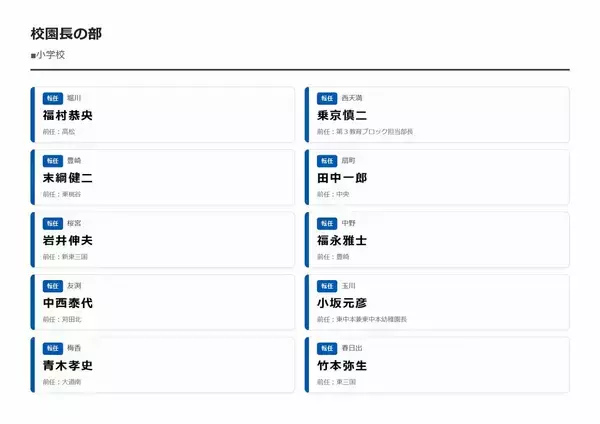
Task: Click the name 乗京慎二
Action: pyautogui.click(x=342, y=115)
